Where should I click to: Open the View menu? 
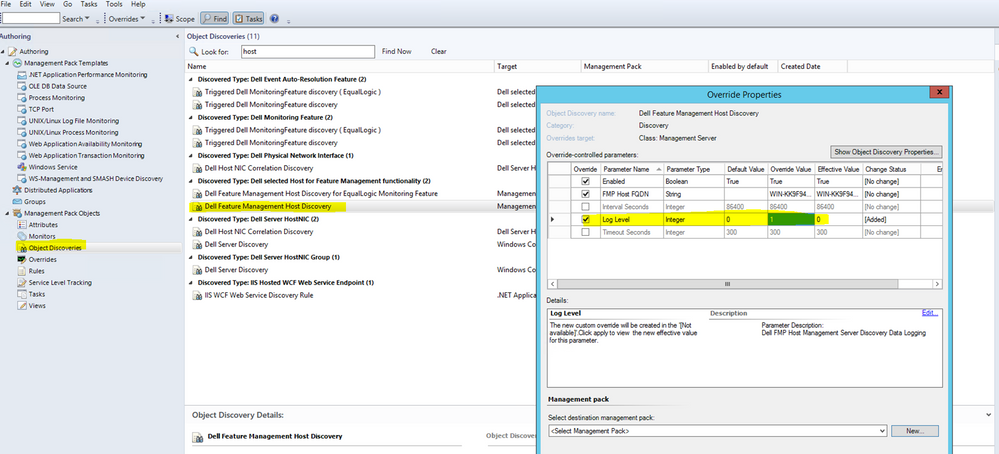tap(47, 4)
